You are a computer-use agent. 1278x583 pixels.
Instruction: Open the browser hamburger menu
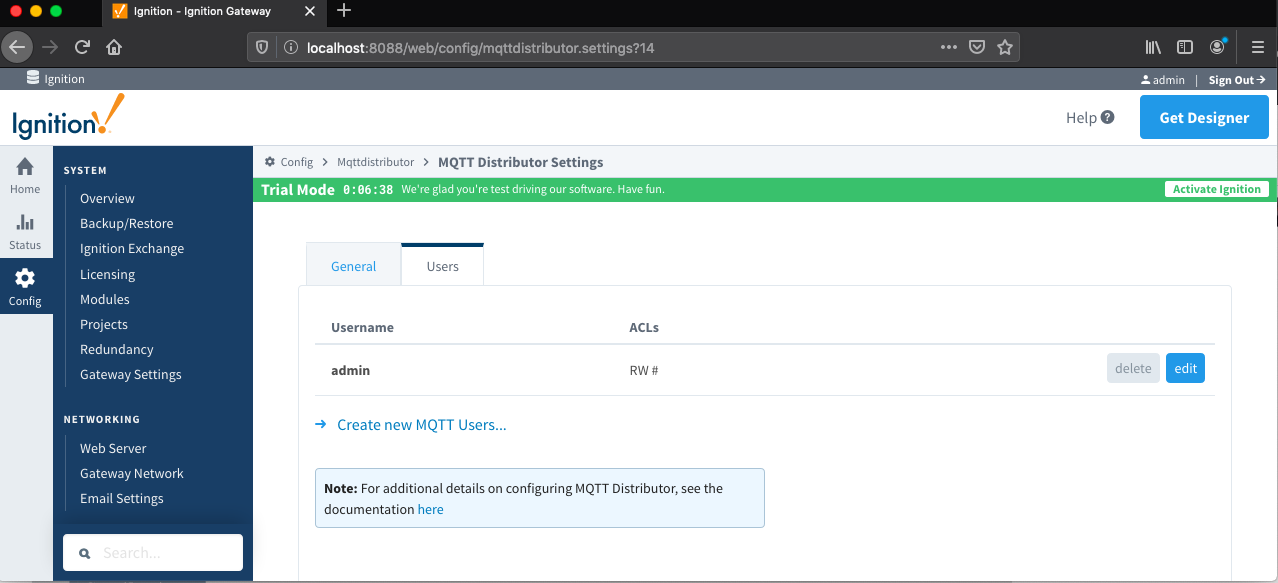(1258, 47)
